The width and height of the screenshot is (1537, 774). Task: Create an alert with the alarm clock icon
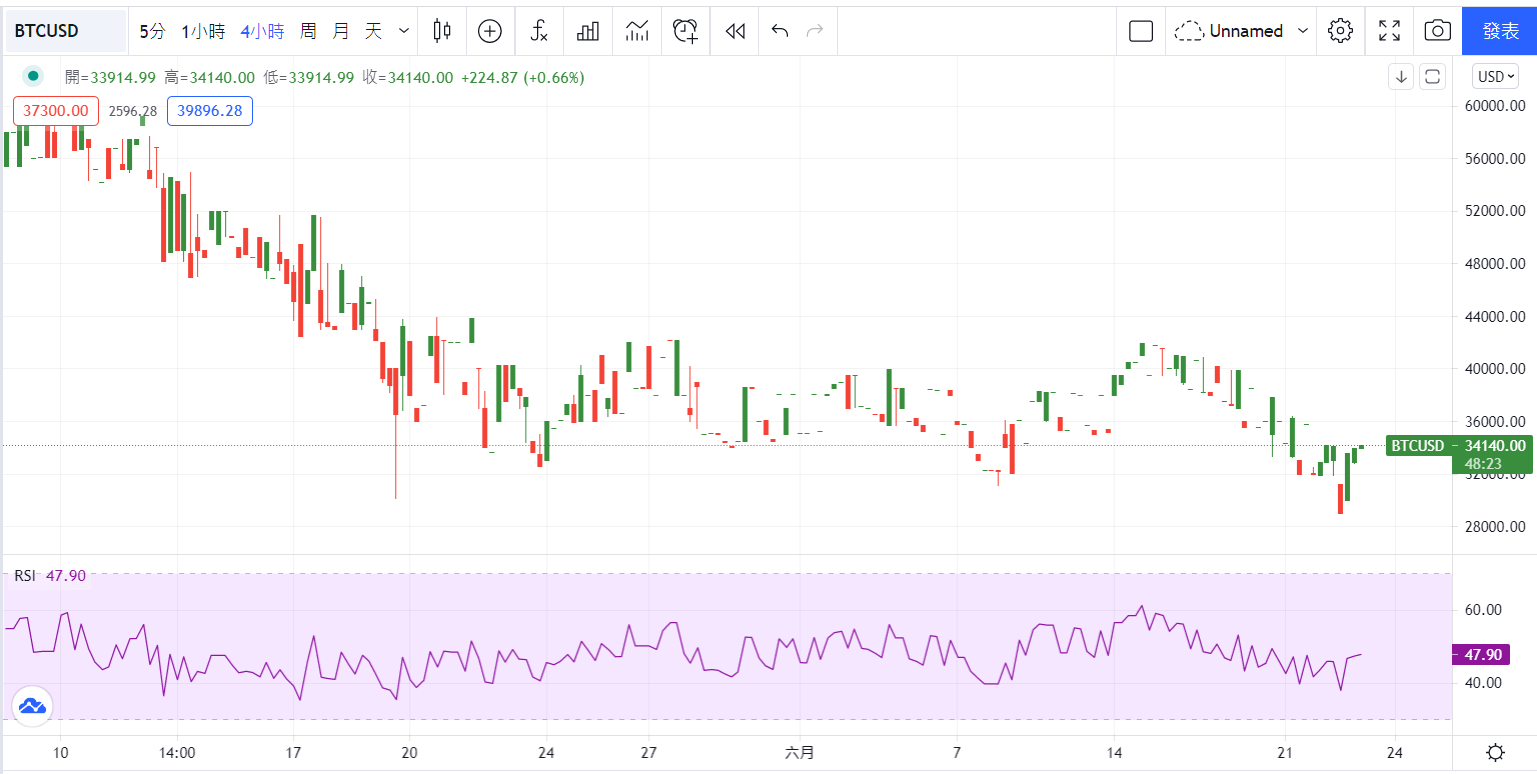(x=685, y=31)
